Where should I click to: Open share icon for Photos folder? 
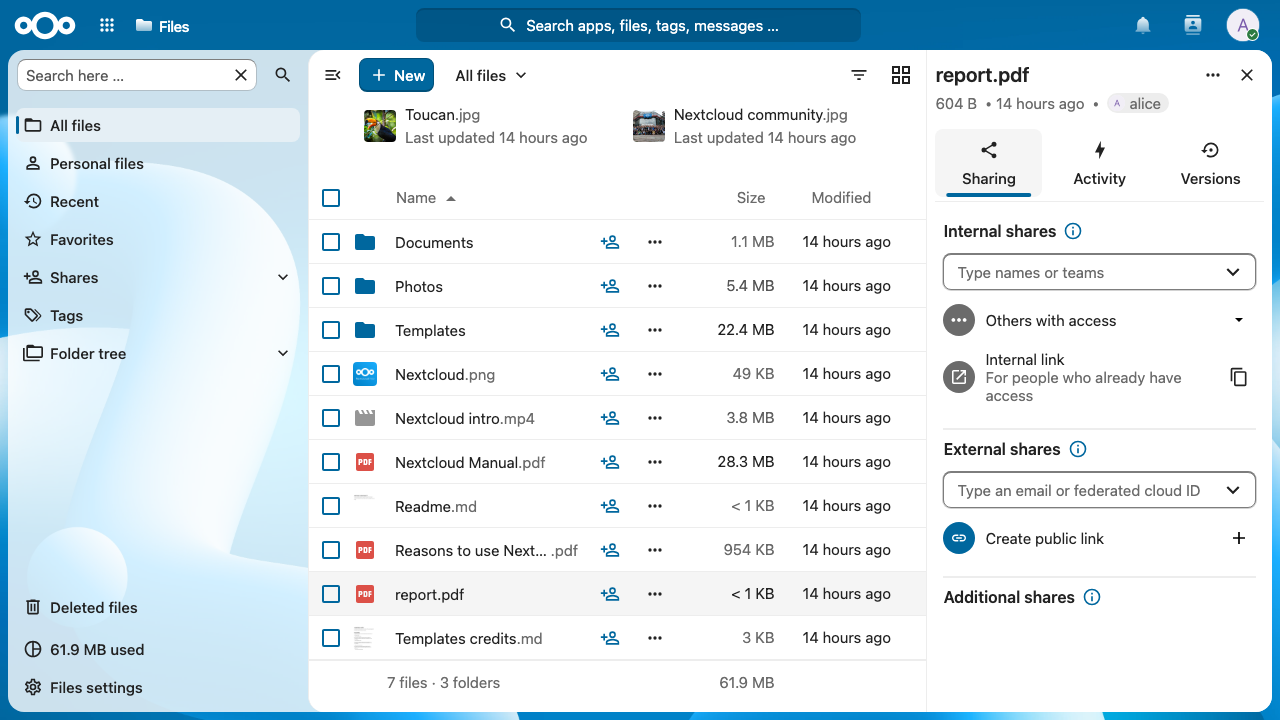point(610,286)
